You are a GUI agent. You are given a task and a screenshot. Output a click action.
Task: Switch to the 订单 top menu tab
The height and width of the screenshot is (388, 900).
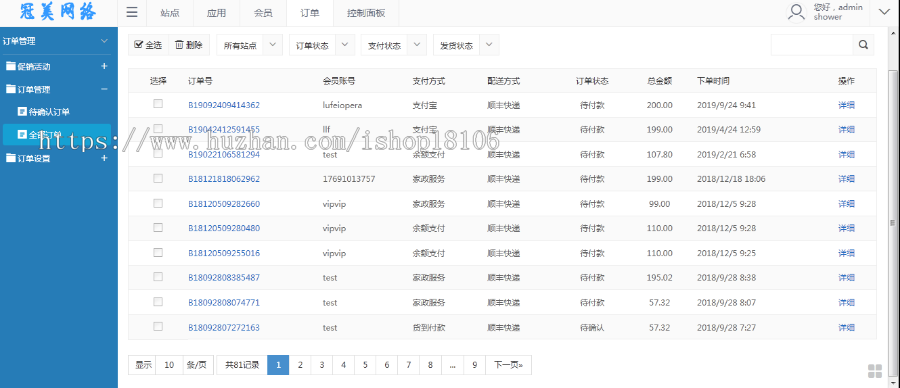pos(310,13)
